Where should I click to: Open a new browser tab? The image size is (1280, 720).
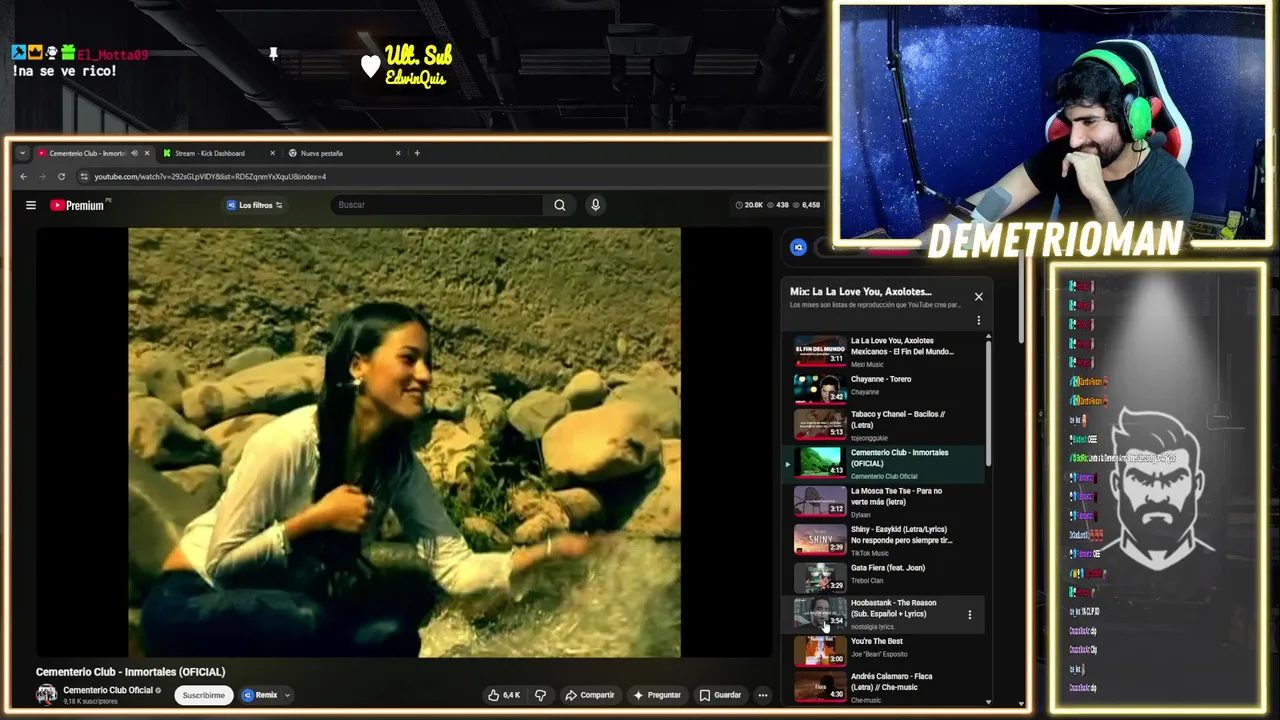point(417,153)
